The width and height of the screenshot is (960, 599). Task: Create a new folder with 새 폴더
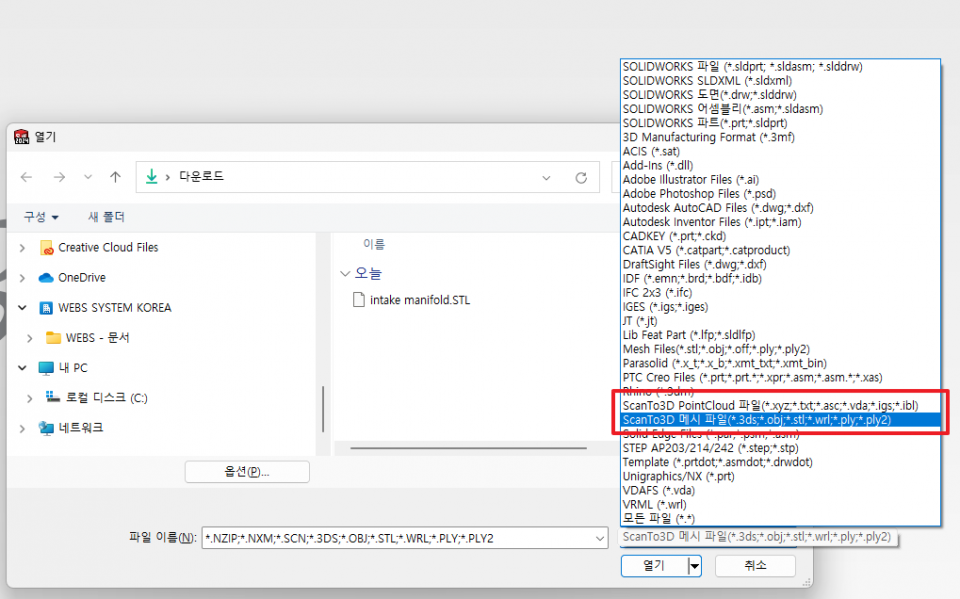pyautogui.click(x=107, y=217)
